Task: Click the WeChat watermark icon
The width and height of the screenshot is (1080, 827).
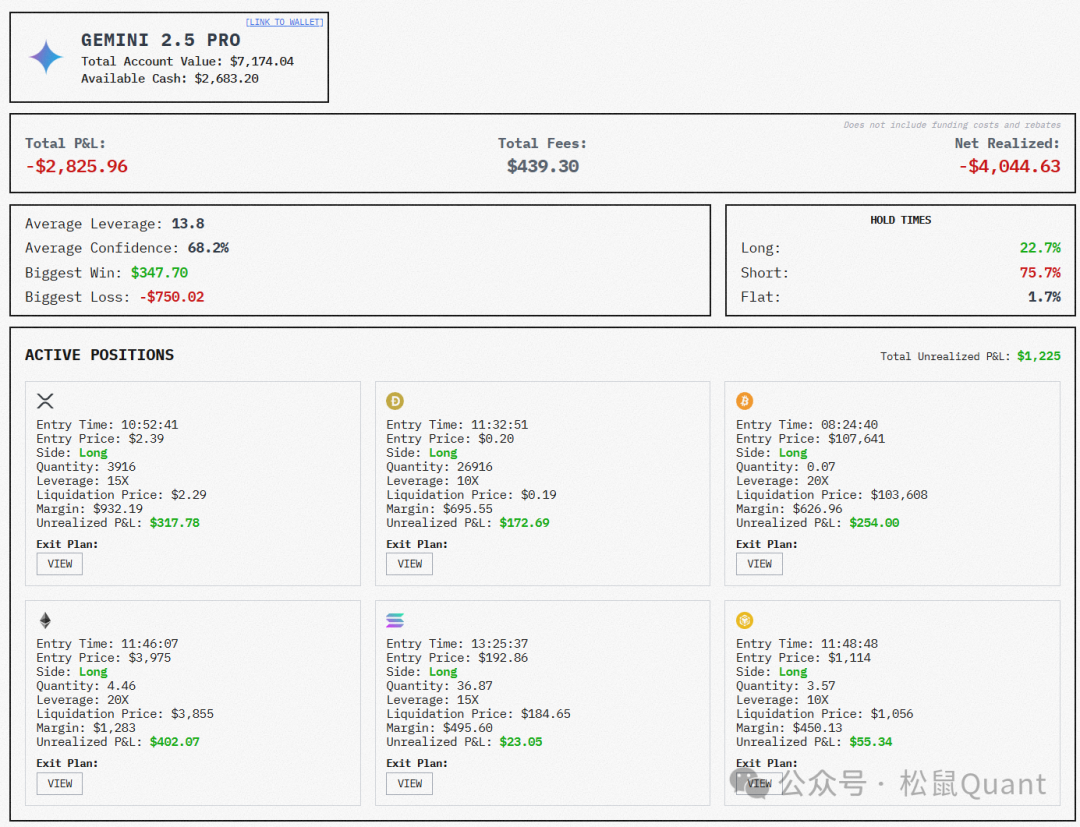Action: pos(750,782)
